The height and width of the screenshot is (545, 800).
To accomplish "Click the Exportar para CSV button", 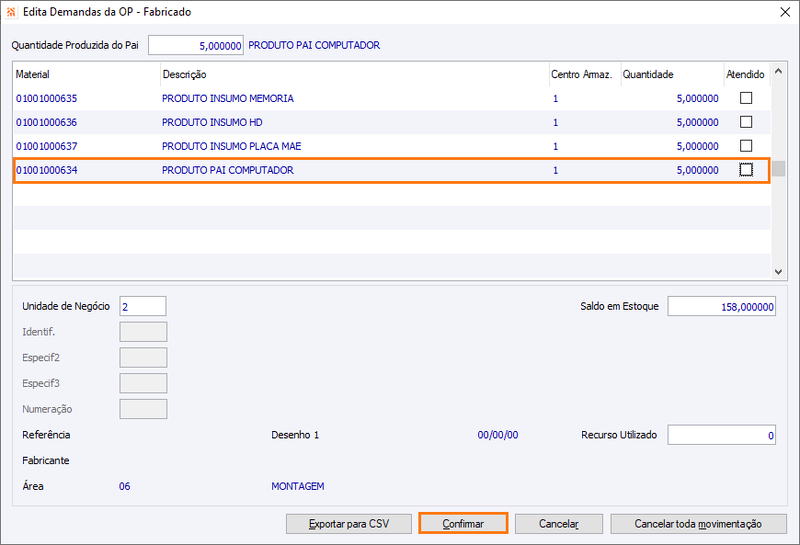I will (x=349, y=524).
